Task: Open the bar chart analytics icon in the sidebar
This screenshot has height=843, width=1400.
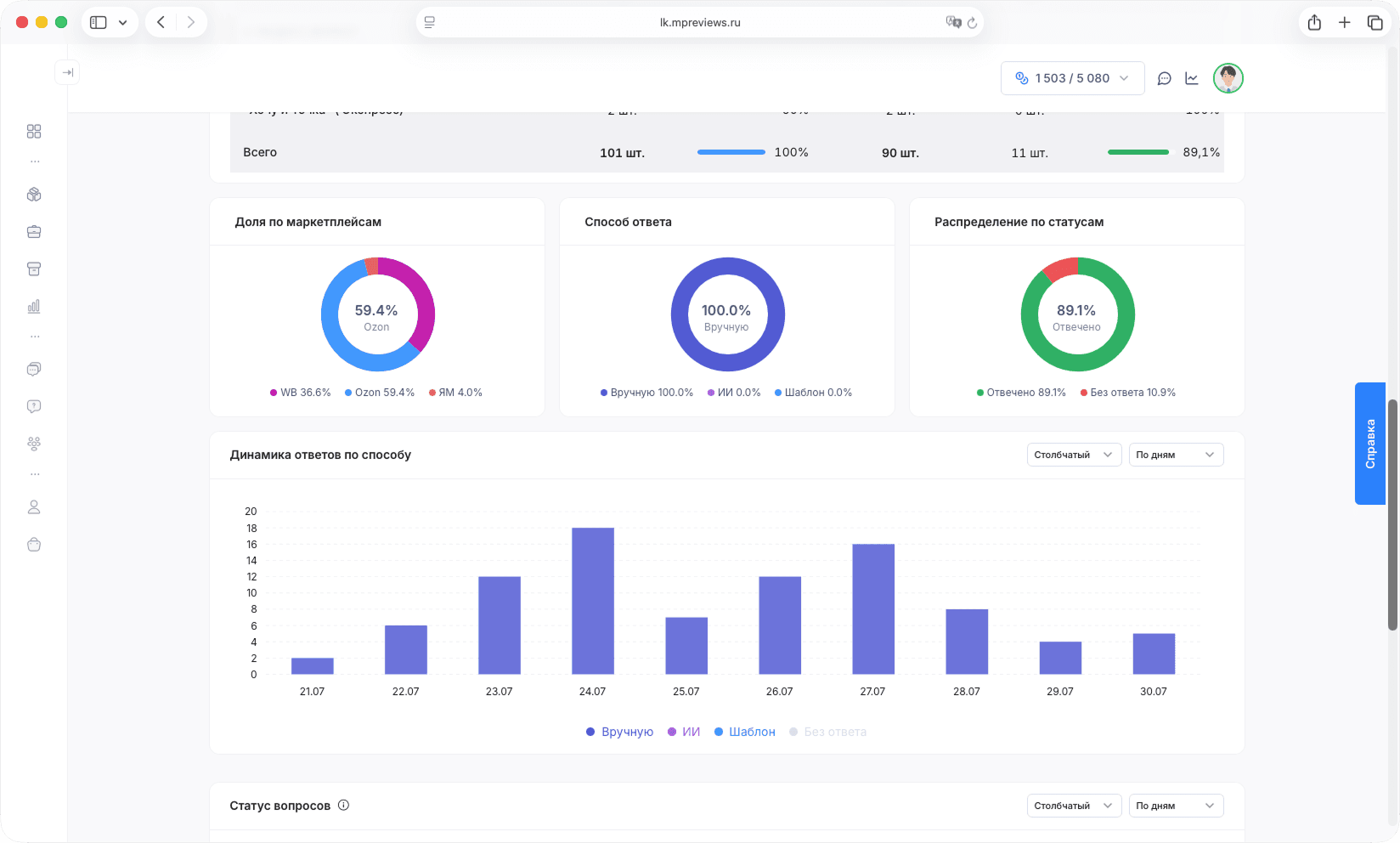Action: click(x=34, y=307)
